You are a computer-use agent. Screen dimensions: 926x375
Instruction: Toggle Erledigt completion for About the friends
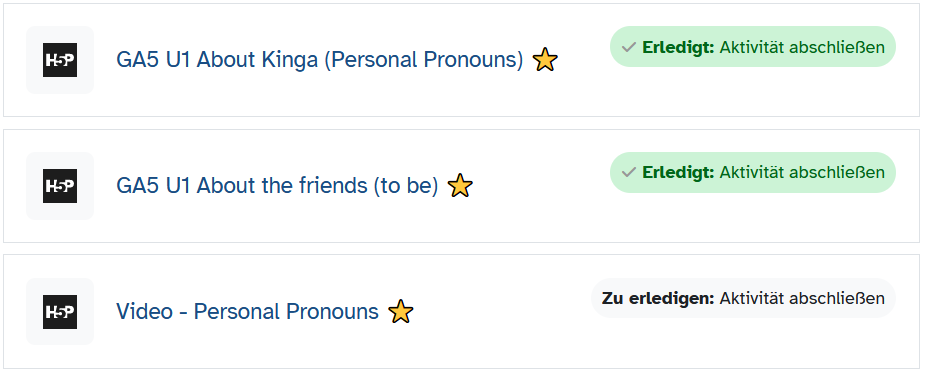[x=752, y=172]
